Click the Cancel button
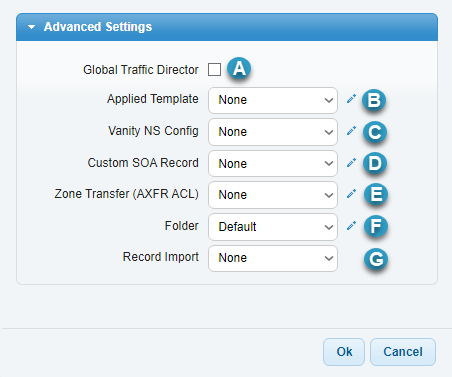452x377 pixels. (x=403, y=352)
